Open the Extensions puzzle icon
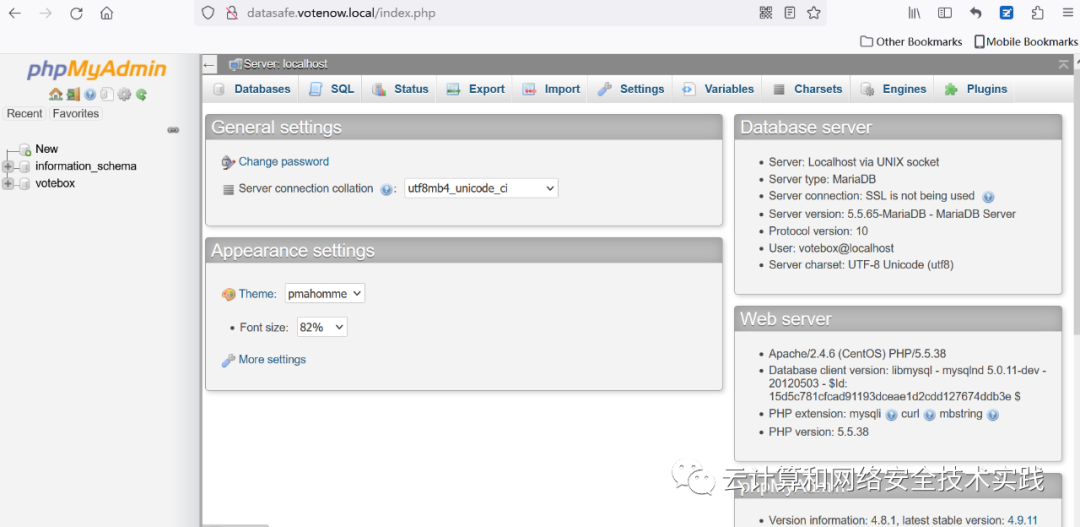 pos(1037,12)
